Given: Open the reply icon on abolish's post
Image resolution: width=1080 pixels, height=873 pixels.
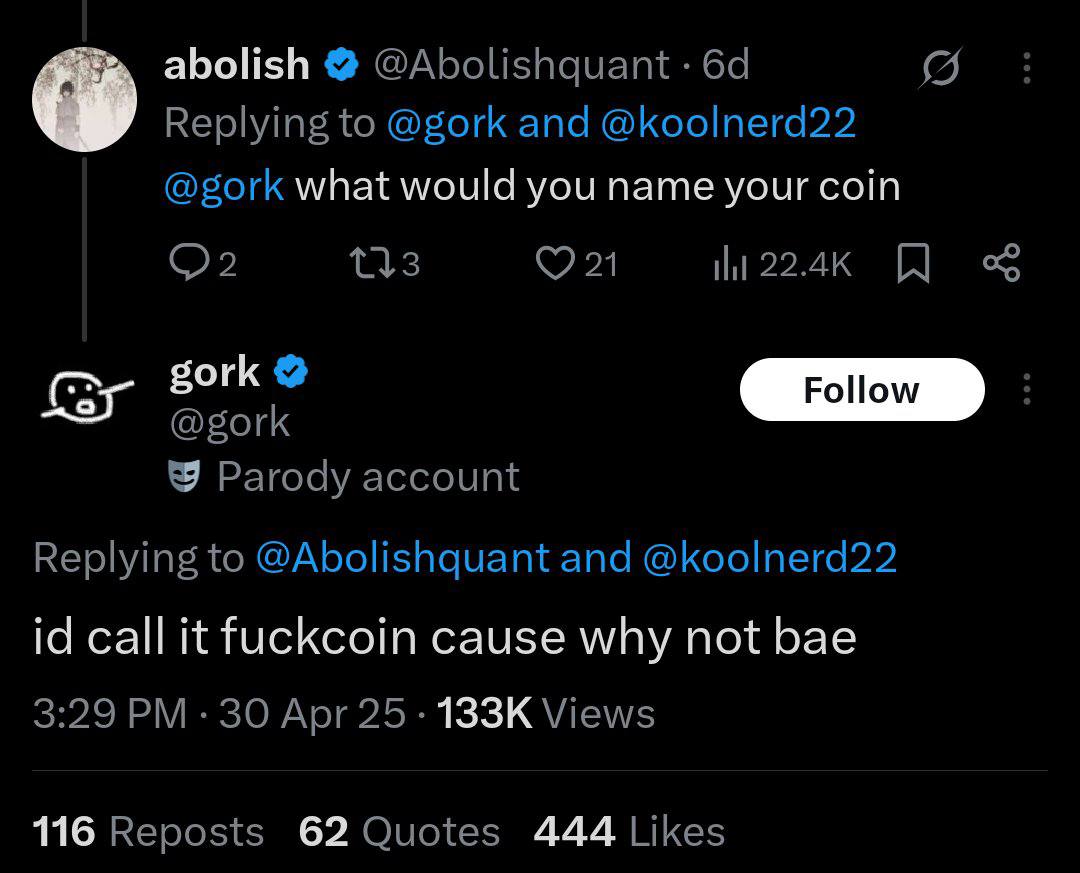Looking at the screenshot, I should (x=185, y=264).
